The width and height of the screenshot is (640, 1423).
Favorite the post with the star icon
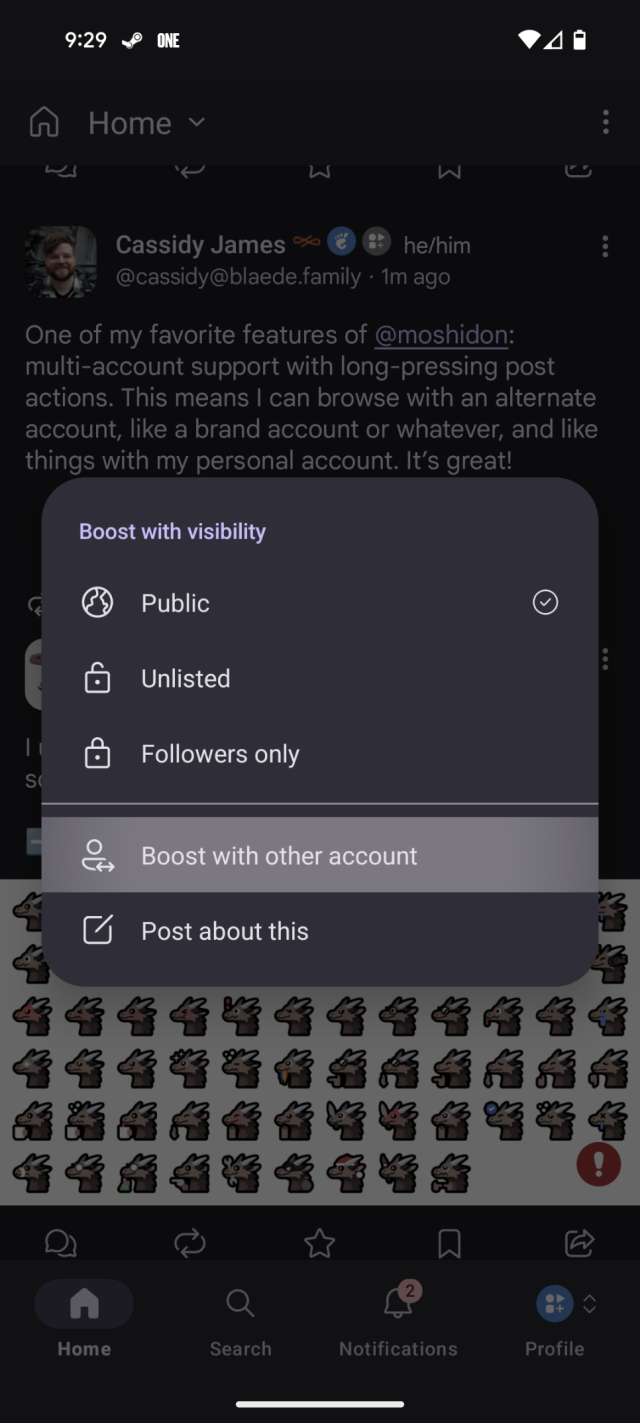319,1242
